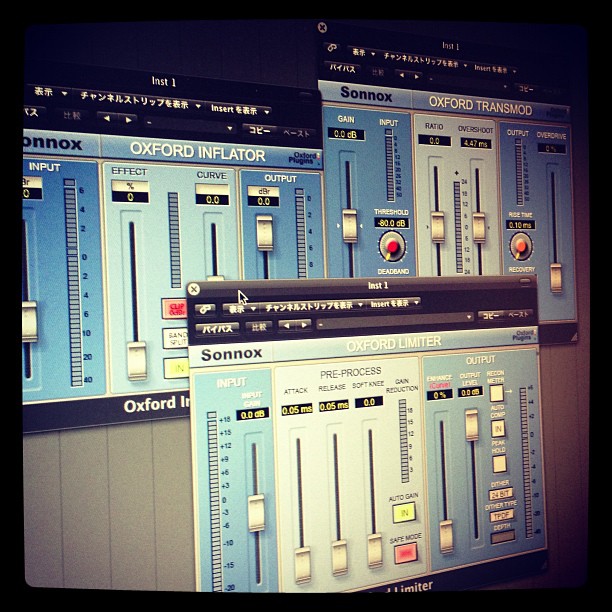Close the Oxford Limiter window
This screenshot has height=612, width=612.
[x=193, y=289]
